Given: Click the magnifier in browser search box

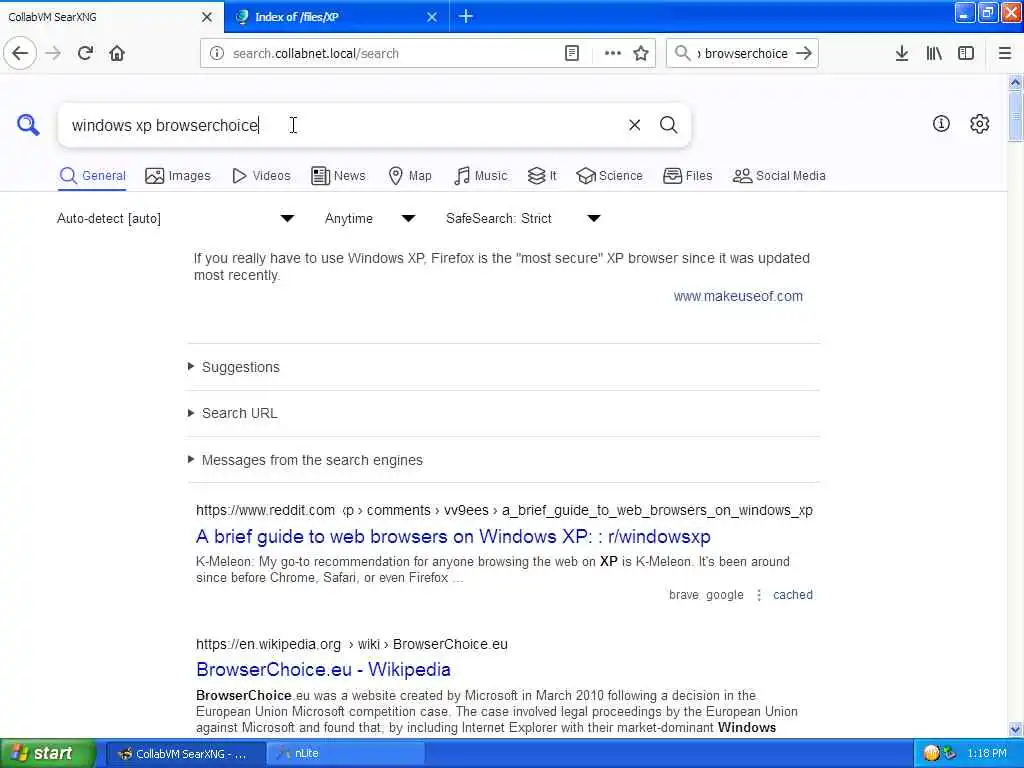Looking at the screenshot, I should (x=682, y=53).
